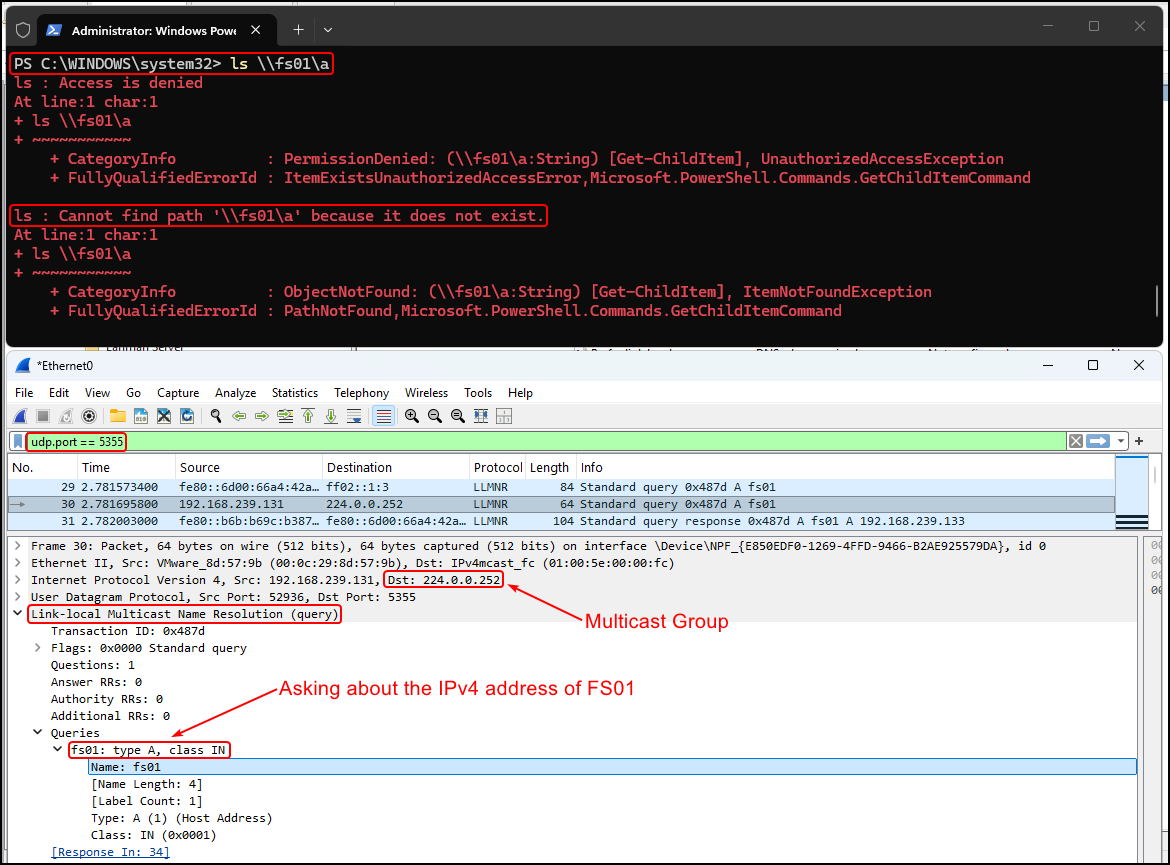The image size is (1170, 865).
Task: Click the Stop capturing packets square icon
Action: click(43, 416)
